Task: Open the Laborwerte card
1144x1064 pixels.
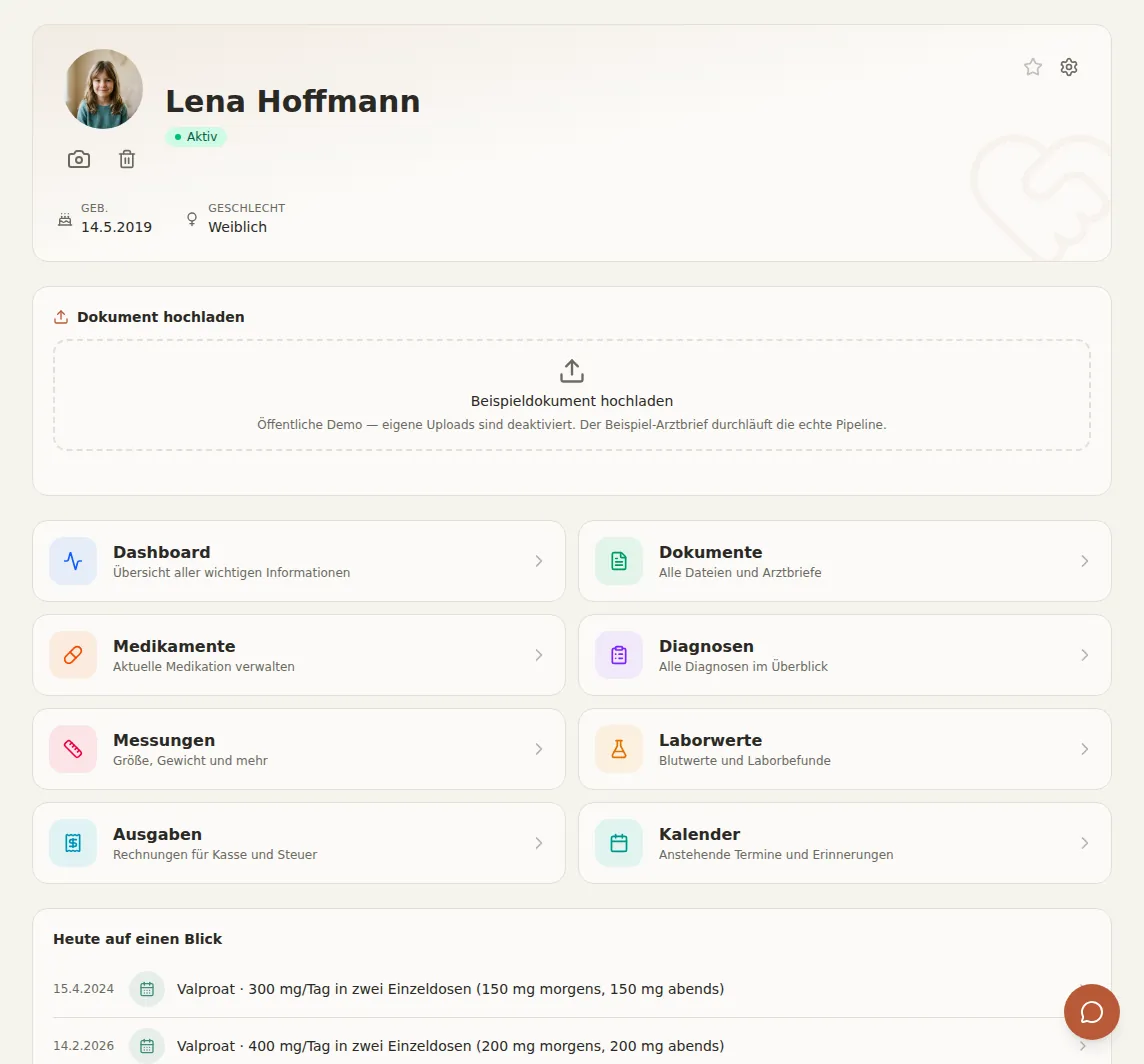Action: (x=845, y=749)
